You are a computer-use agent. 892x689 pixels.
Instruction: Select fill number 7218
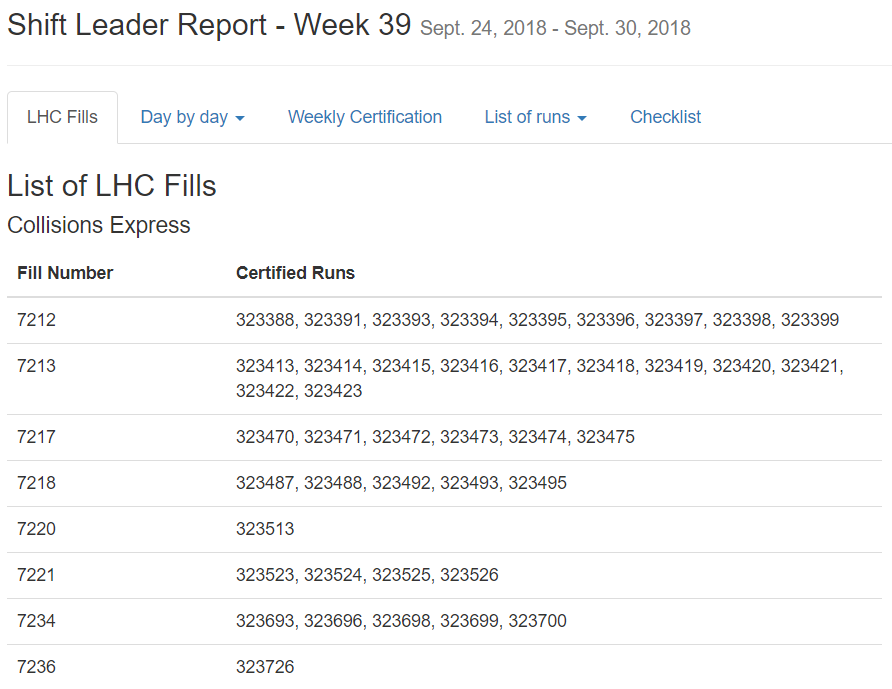36,483
